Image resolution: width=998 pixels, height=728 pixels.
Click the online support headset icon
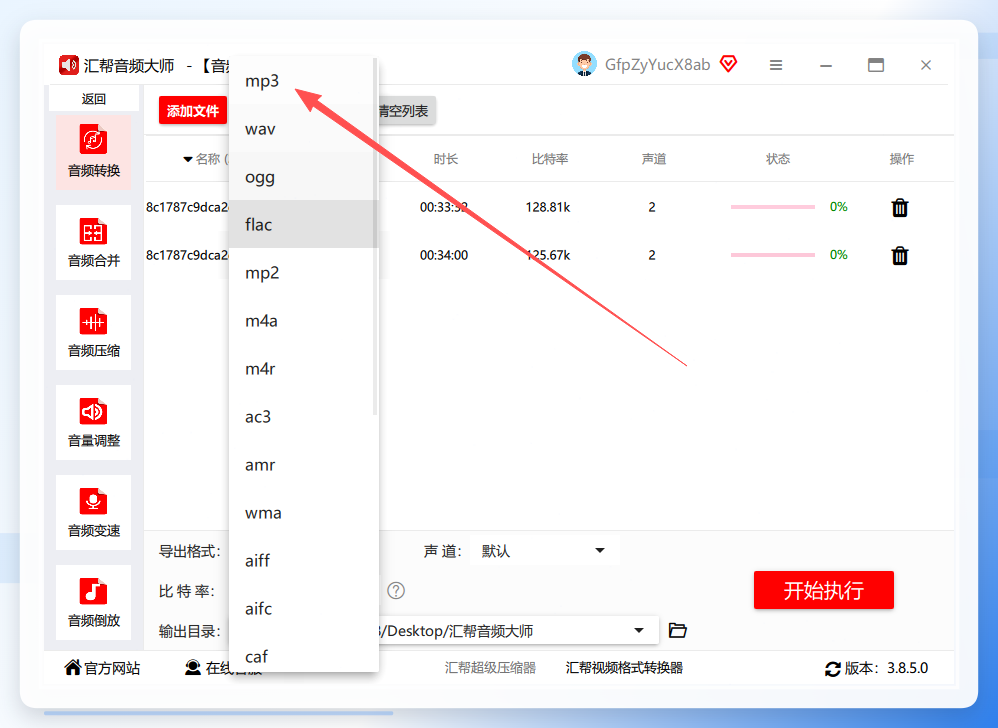[193, 668]
